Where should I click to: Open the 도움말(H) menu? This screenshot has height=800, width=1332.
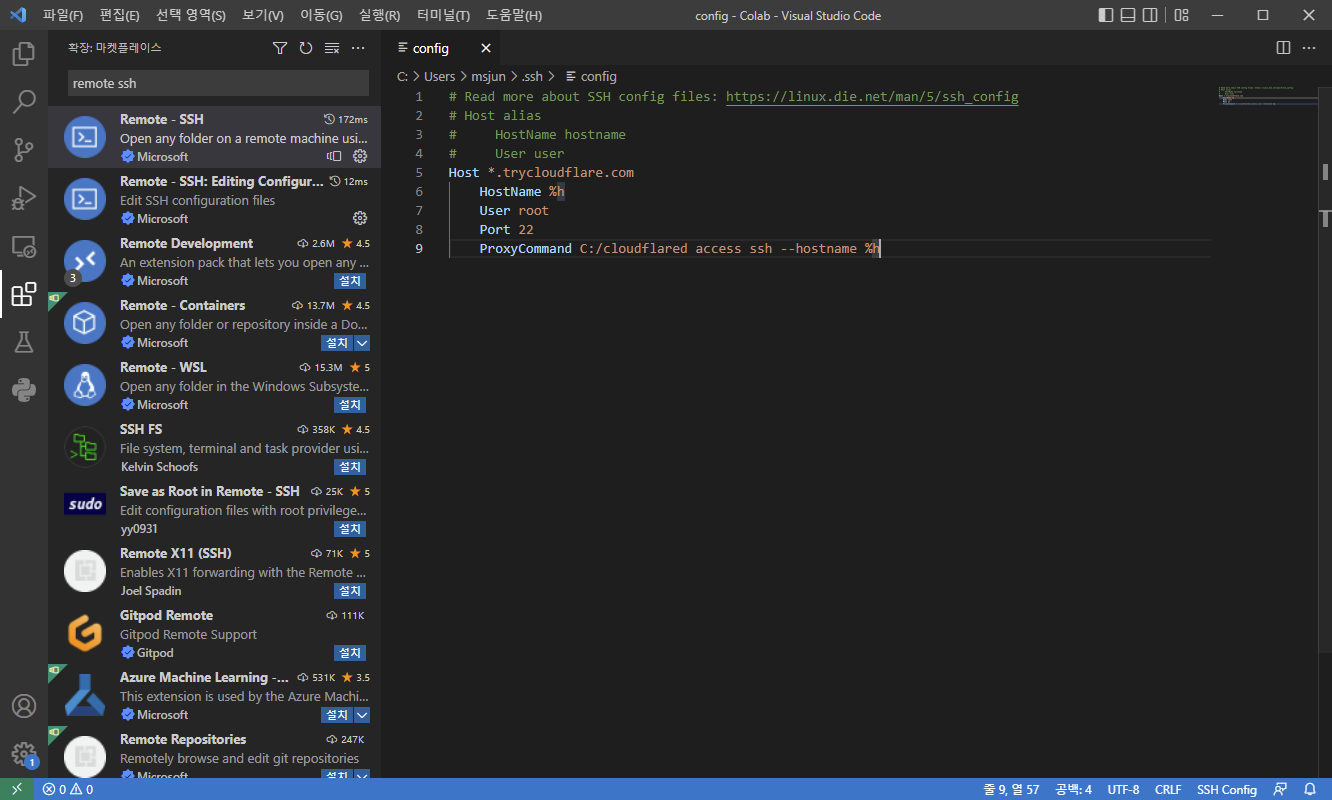coord(514,15)
